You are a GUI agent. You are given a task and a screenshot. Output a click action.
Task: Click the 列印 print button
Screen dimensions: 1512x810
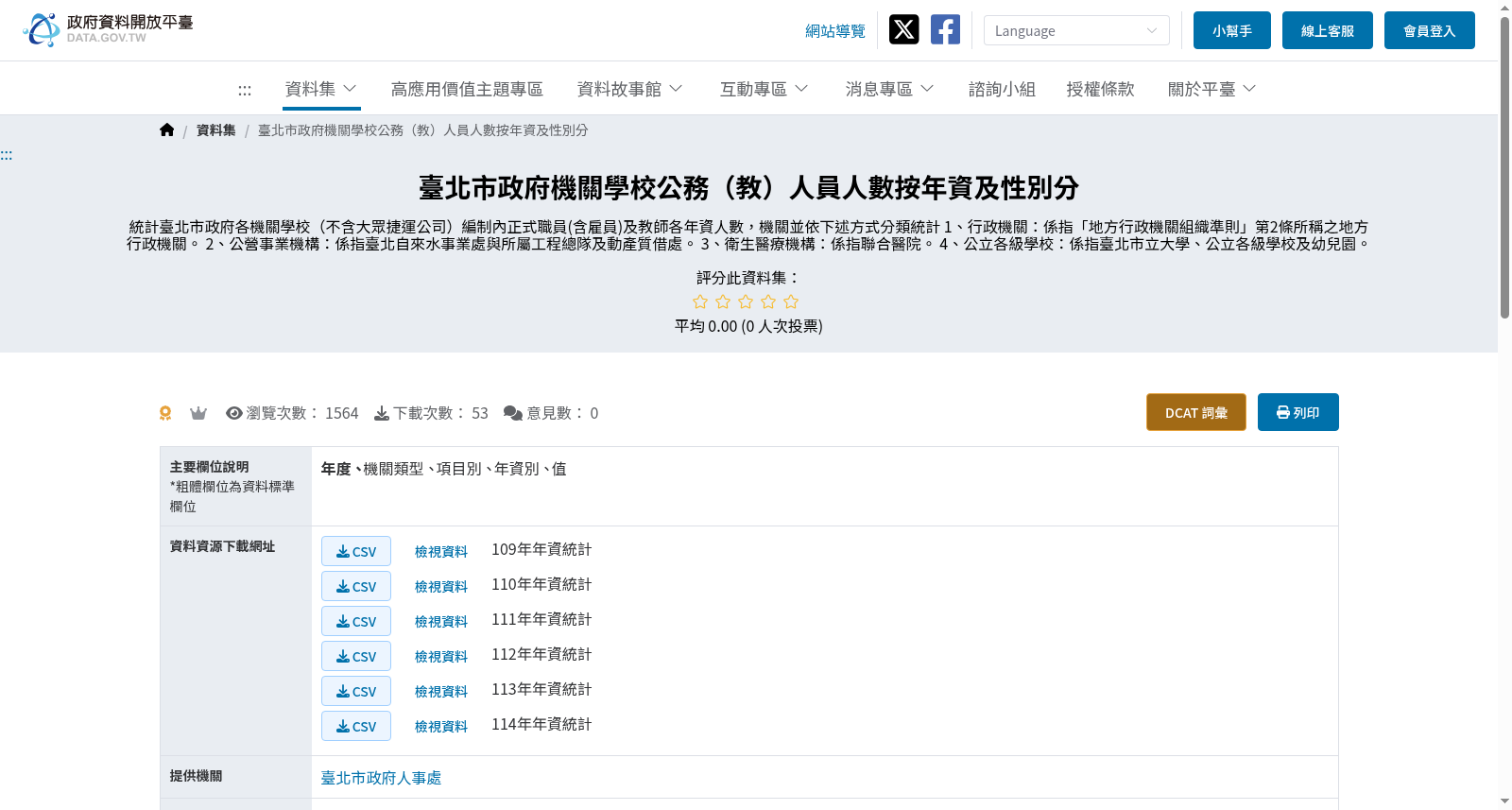click(x=1298, y=412)
